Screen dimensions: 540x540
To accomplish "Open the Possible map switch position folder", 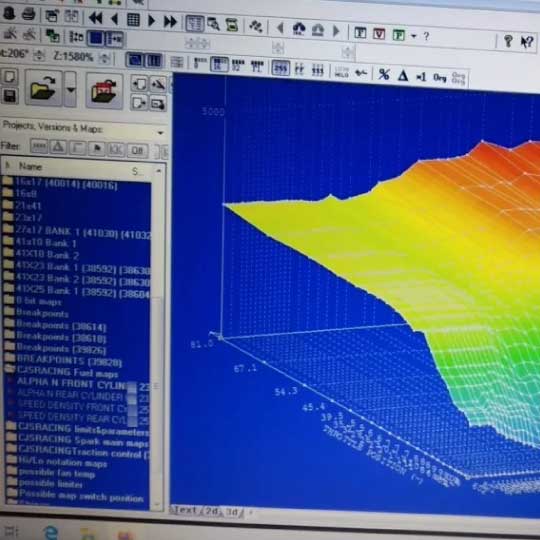I will [x=76, y=496].
